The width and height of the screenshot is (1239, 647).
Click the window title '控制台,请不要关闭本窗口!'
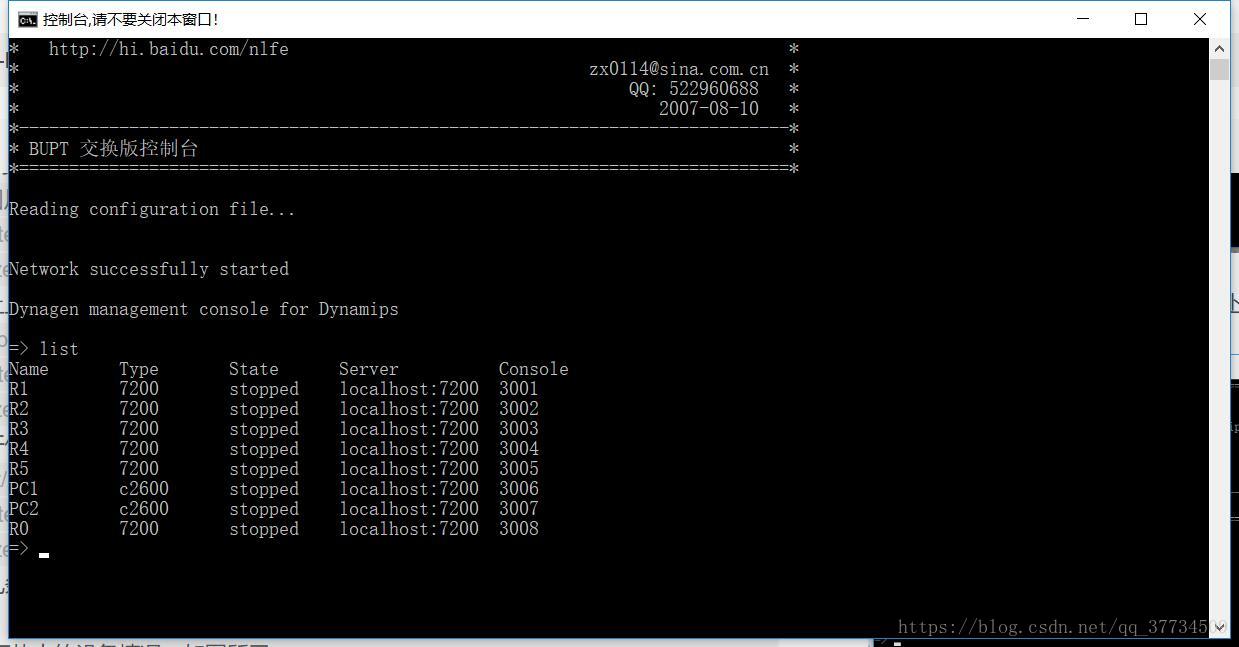130,19
